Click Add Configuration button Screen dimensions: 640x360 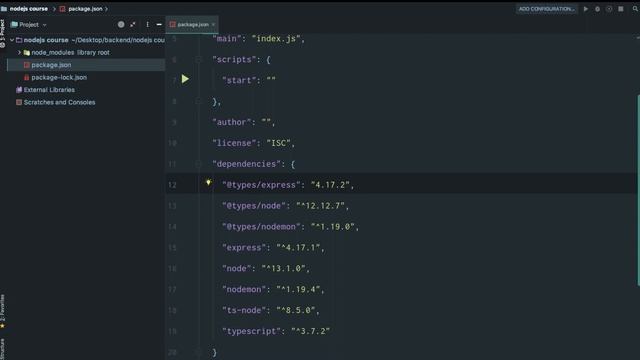[x=547, y=9]
